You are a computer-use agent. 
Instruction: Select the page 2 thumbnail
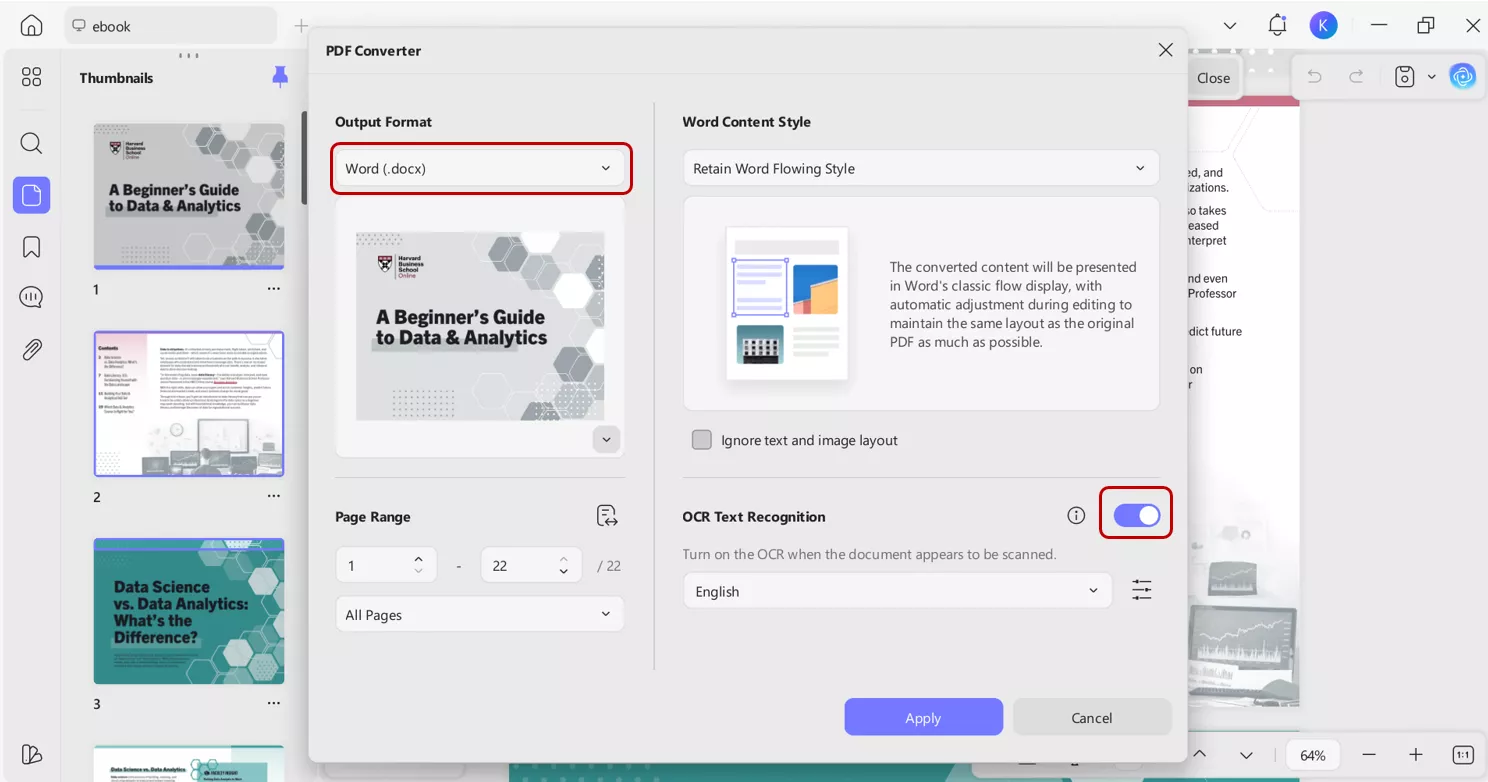tap(188, 404)
